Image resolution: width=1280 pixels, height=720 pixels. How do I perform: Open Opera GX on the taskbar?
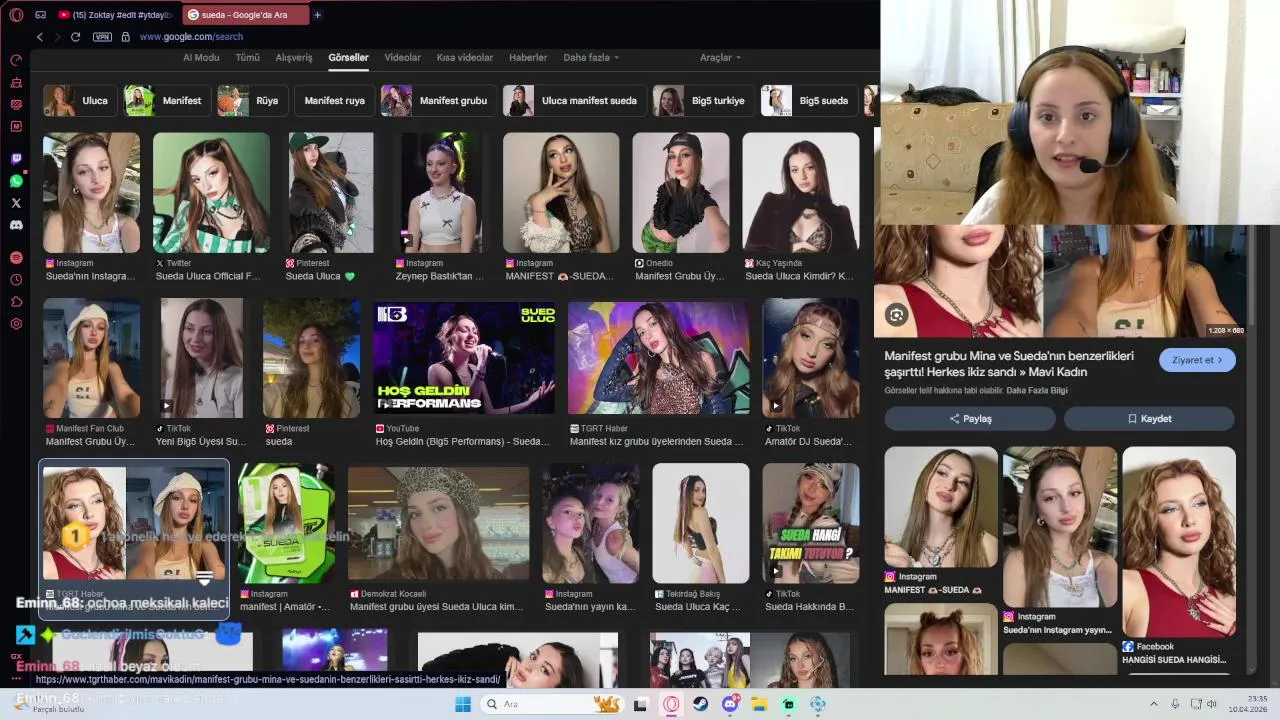671,704
